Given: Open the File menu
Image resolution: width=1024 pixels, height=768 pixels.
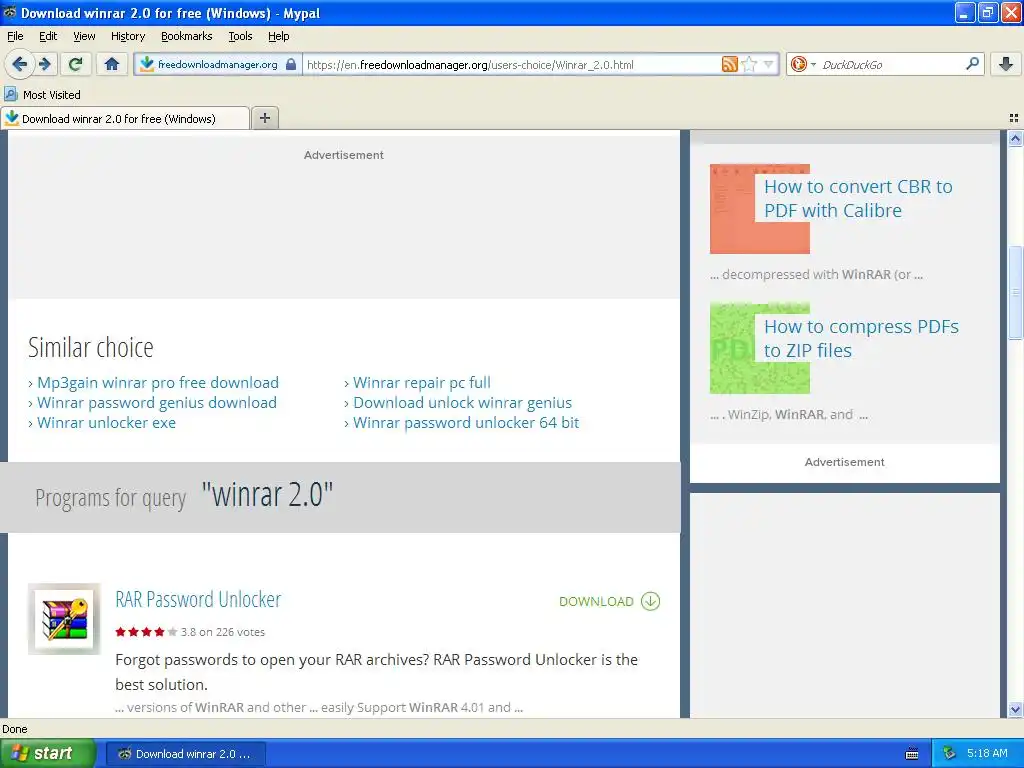Looking at the screenshot, I should click(x=15, y=36).
